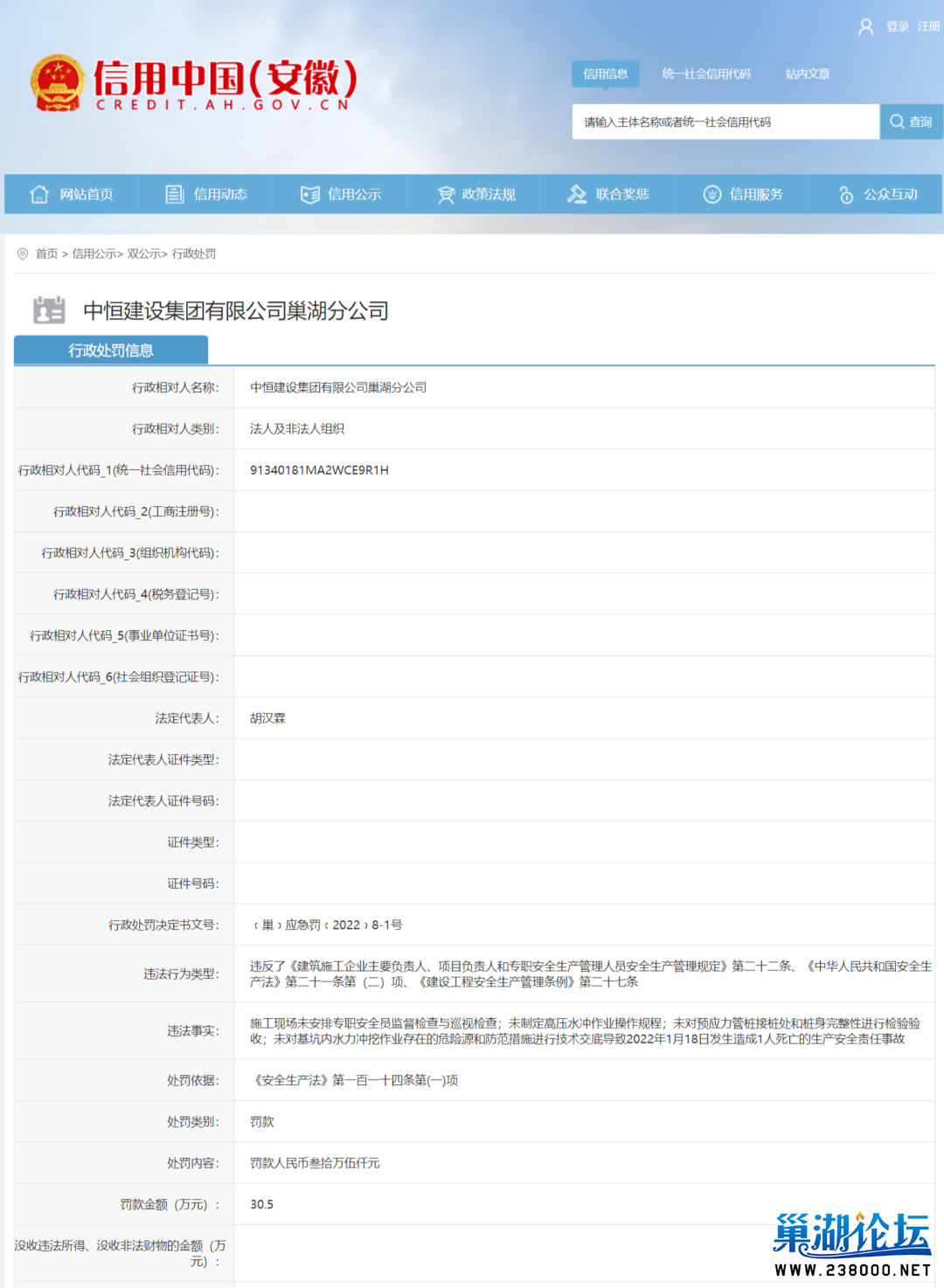Focus the credit code search input field
944x1288 pixels.
click(725, 121)
